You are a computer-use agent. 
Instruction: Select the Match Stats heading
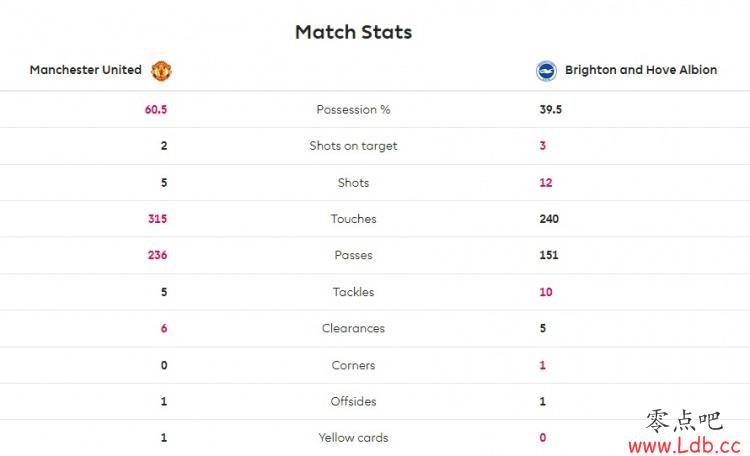353,32
